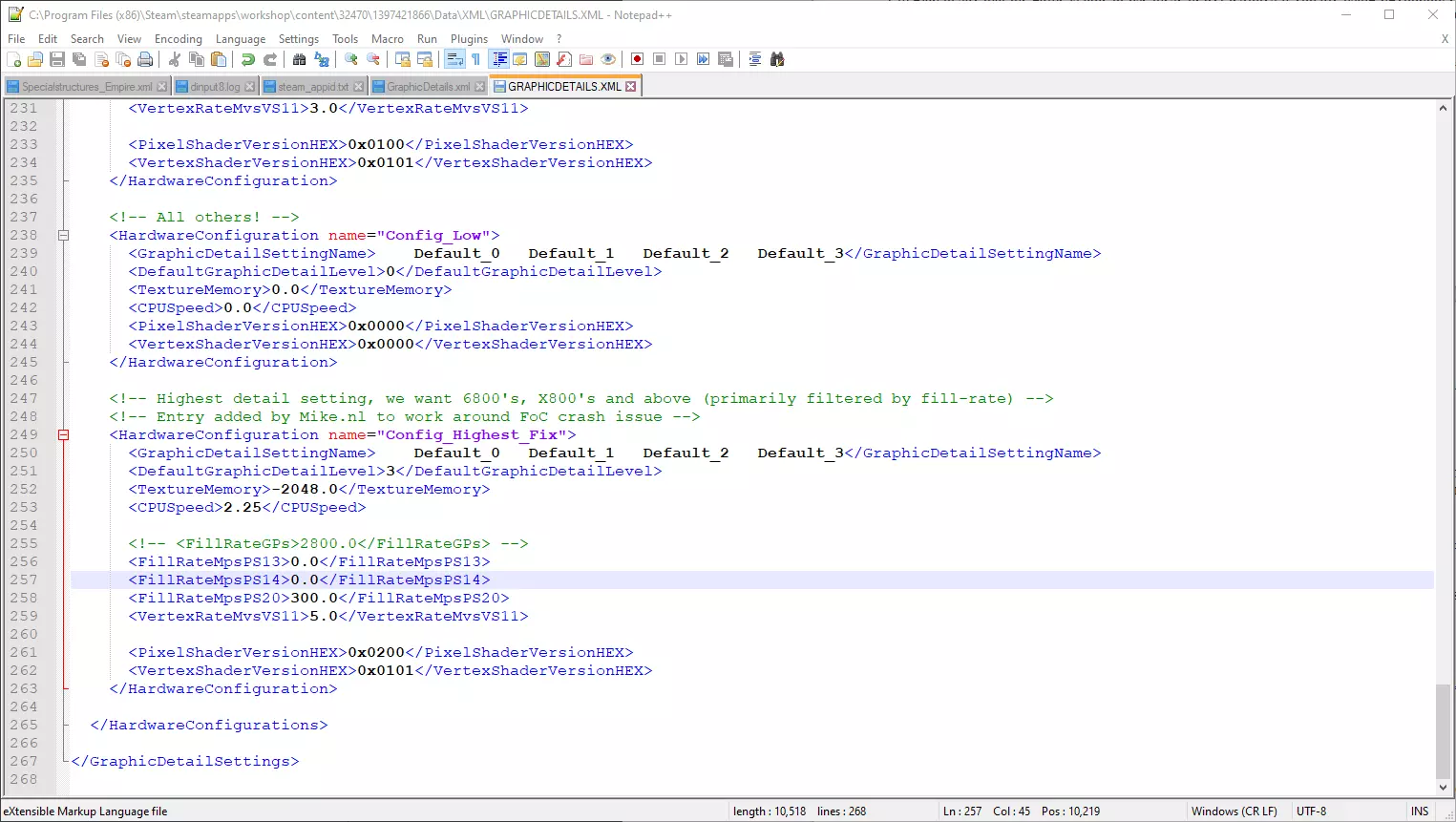Viewport: 1456px width, 822px height.
Task: Start macro recording with the red record icon
Action: [637, 59]
